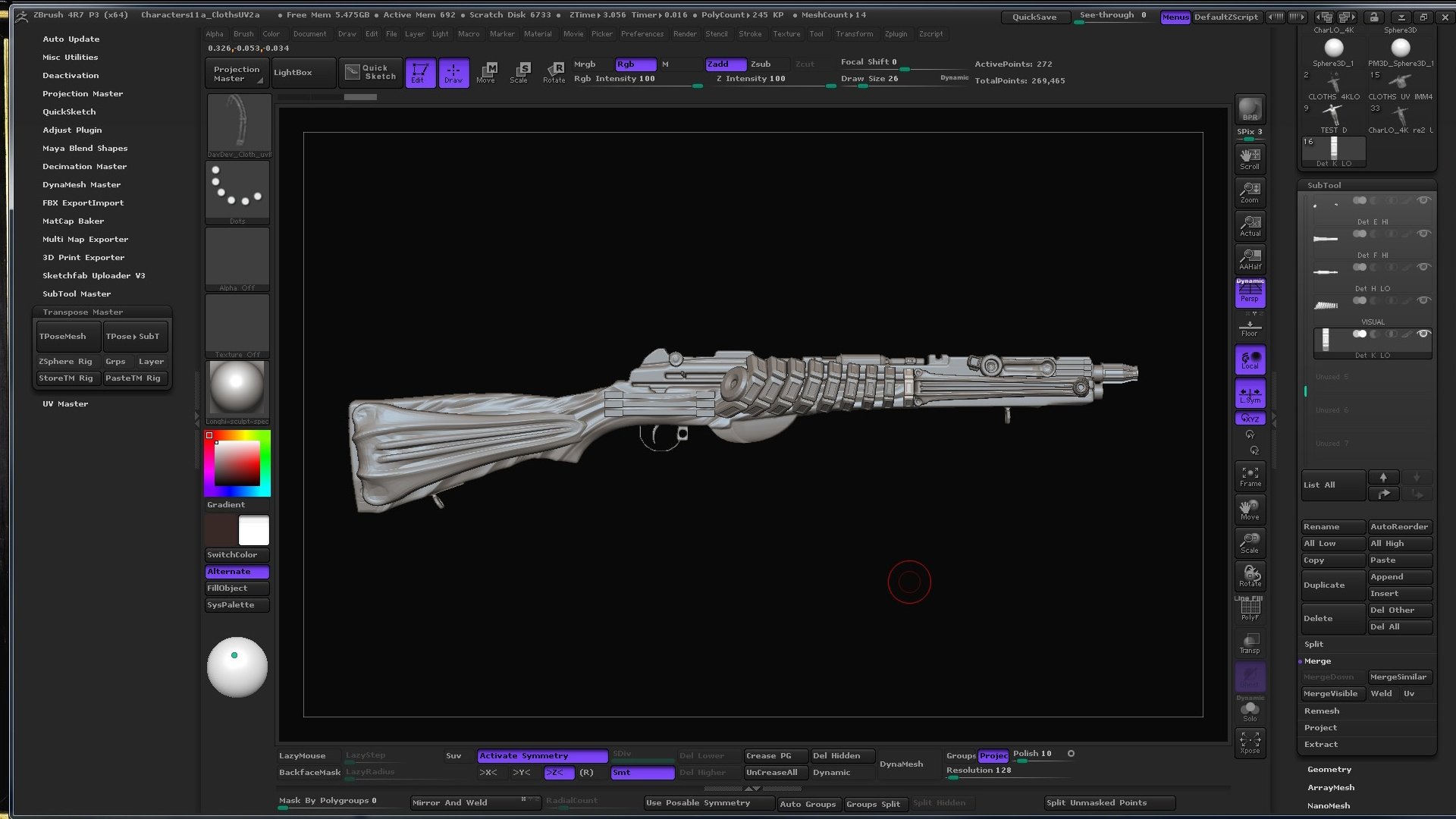The width and height of the screenshot is (1456, 819).
Task: Click the Scroll canvas icon
Action: (1250, 158)
